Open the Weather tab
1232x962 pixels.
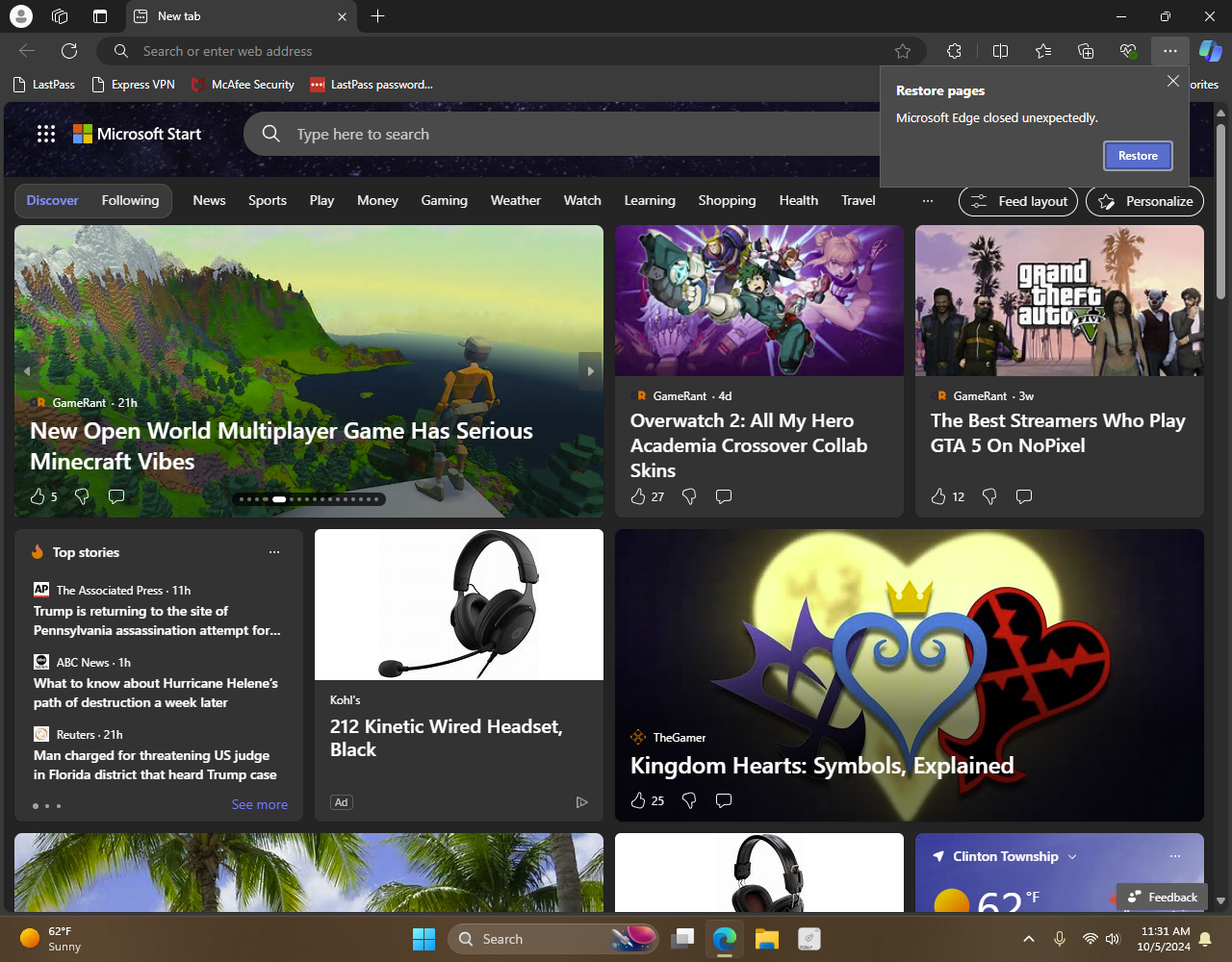coord(516,200)
